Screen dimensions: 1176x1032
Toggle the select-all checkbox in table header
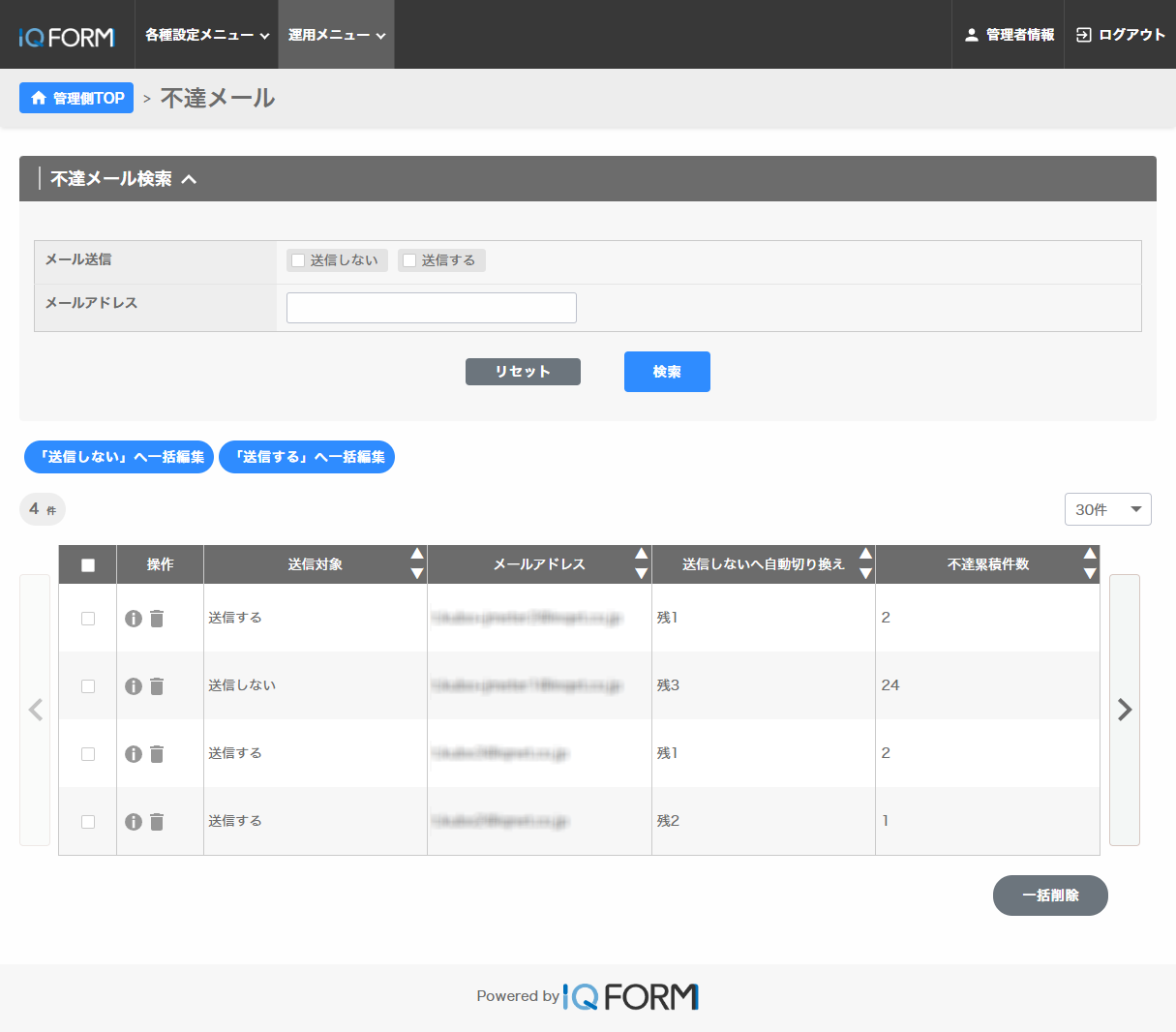click(x=88, y=565)
